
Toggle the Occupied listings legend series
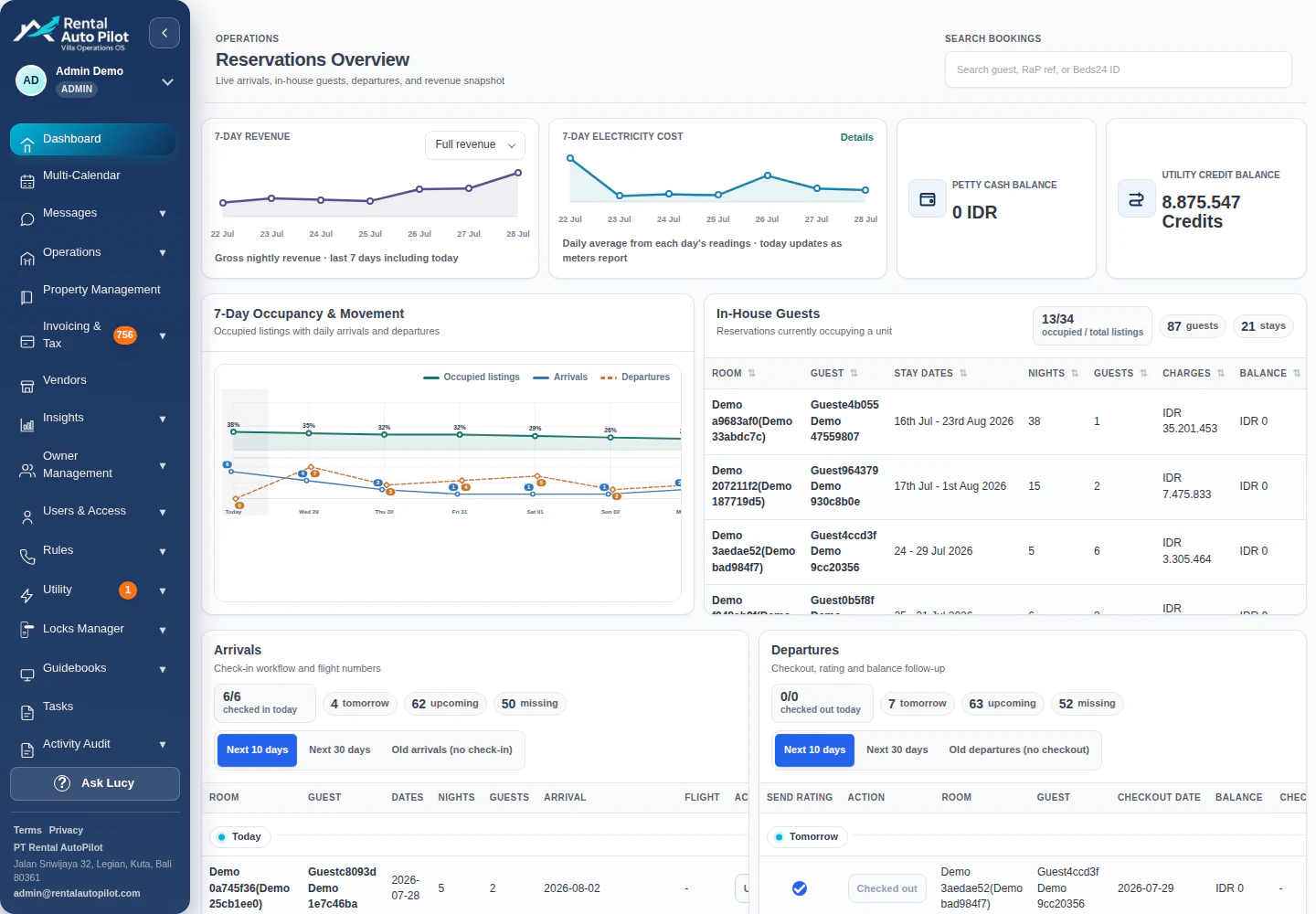tap(472, 377)
